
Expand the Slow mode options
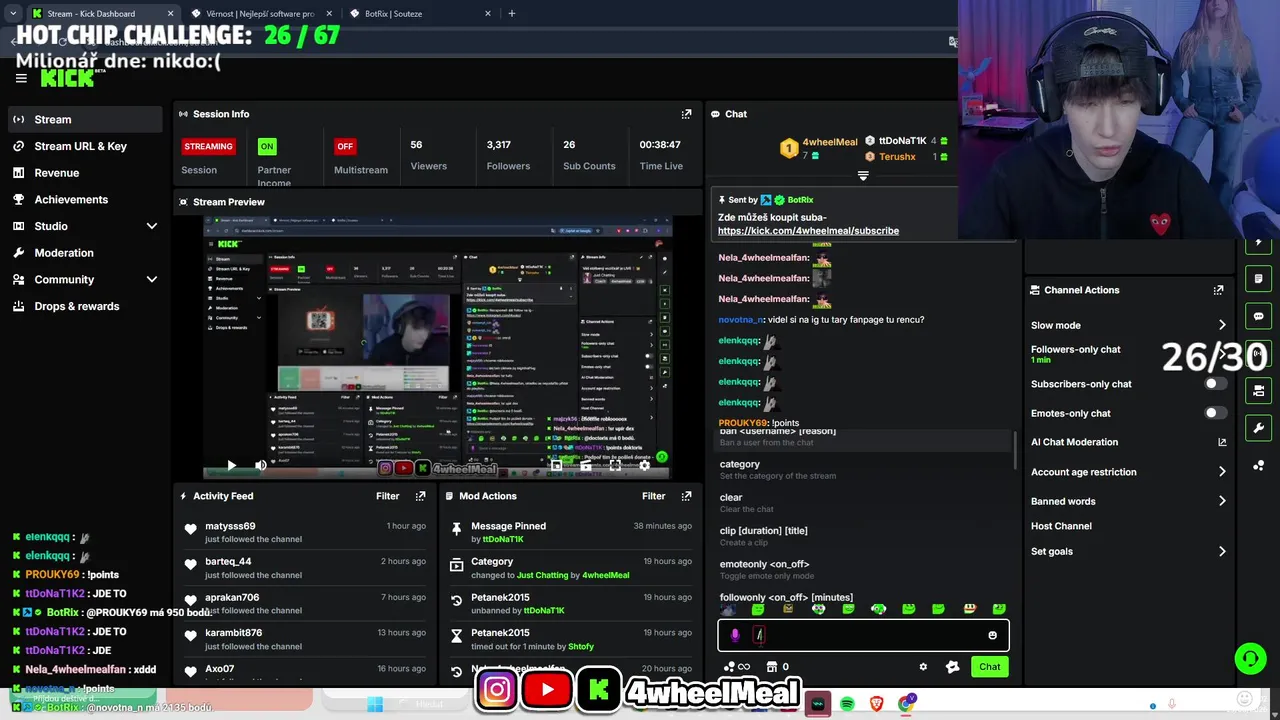pyautogui.click(x=1222, y=325)
